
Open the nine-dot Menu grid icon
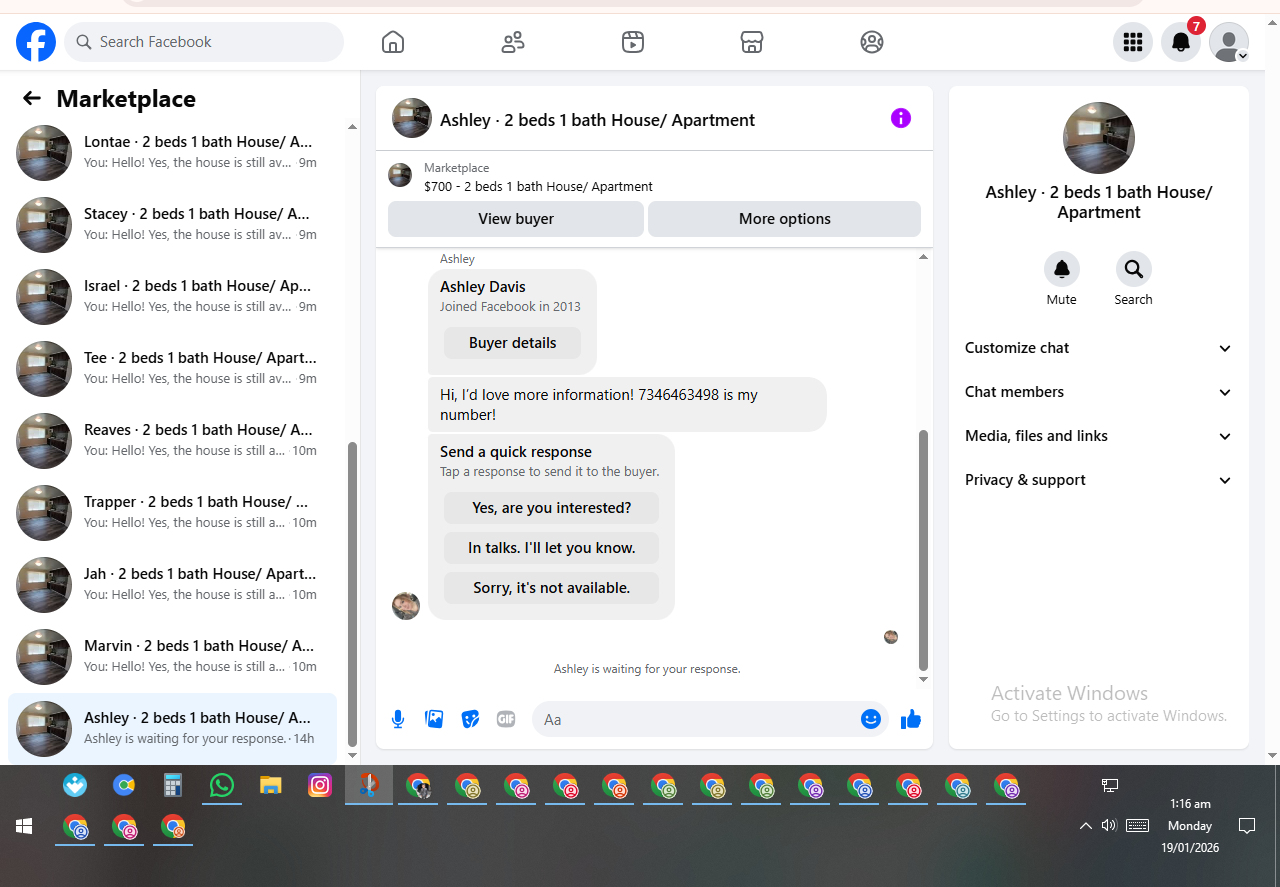click(1133, 42)
